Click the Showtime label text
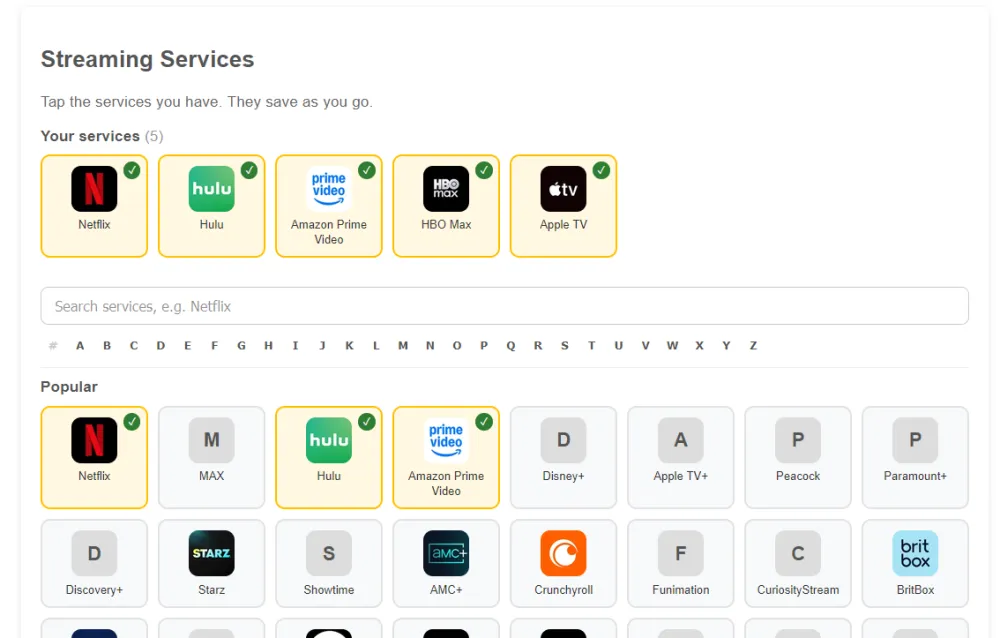The height and width of the screenshot is (638, 1000). point(329,590)
